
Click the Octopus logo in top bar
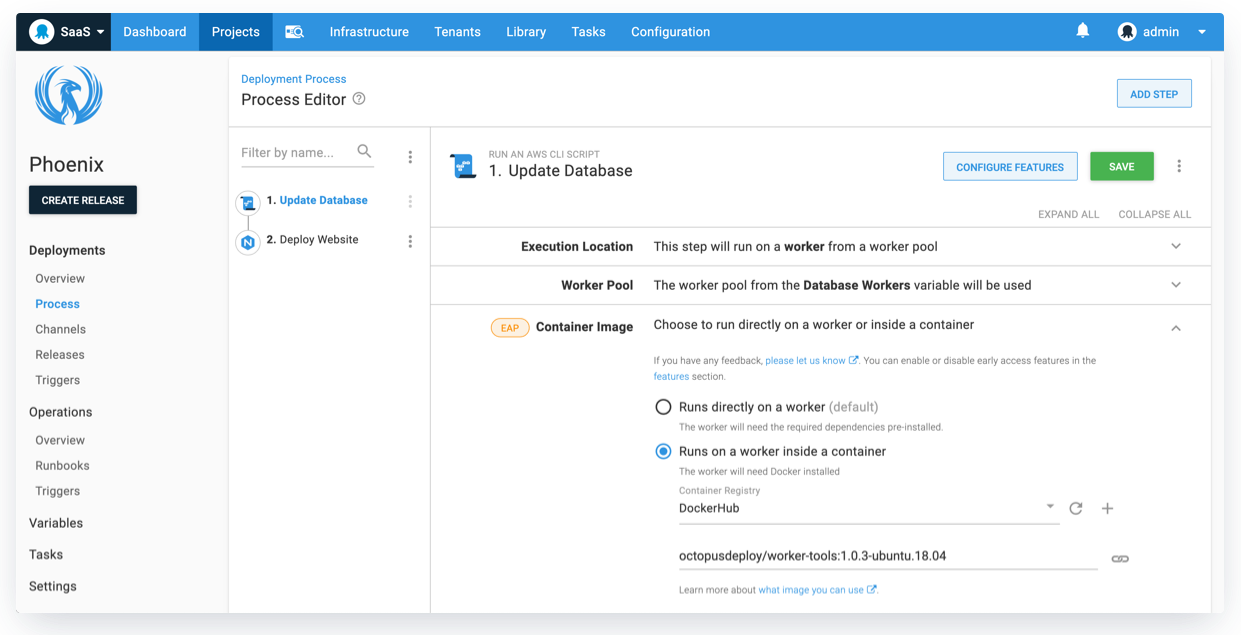41,32
